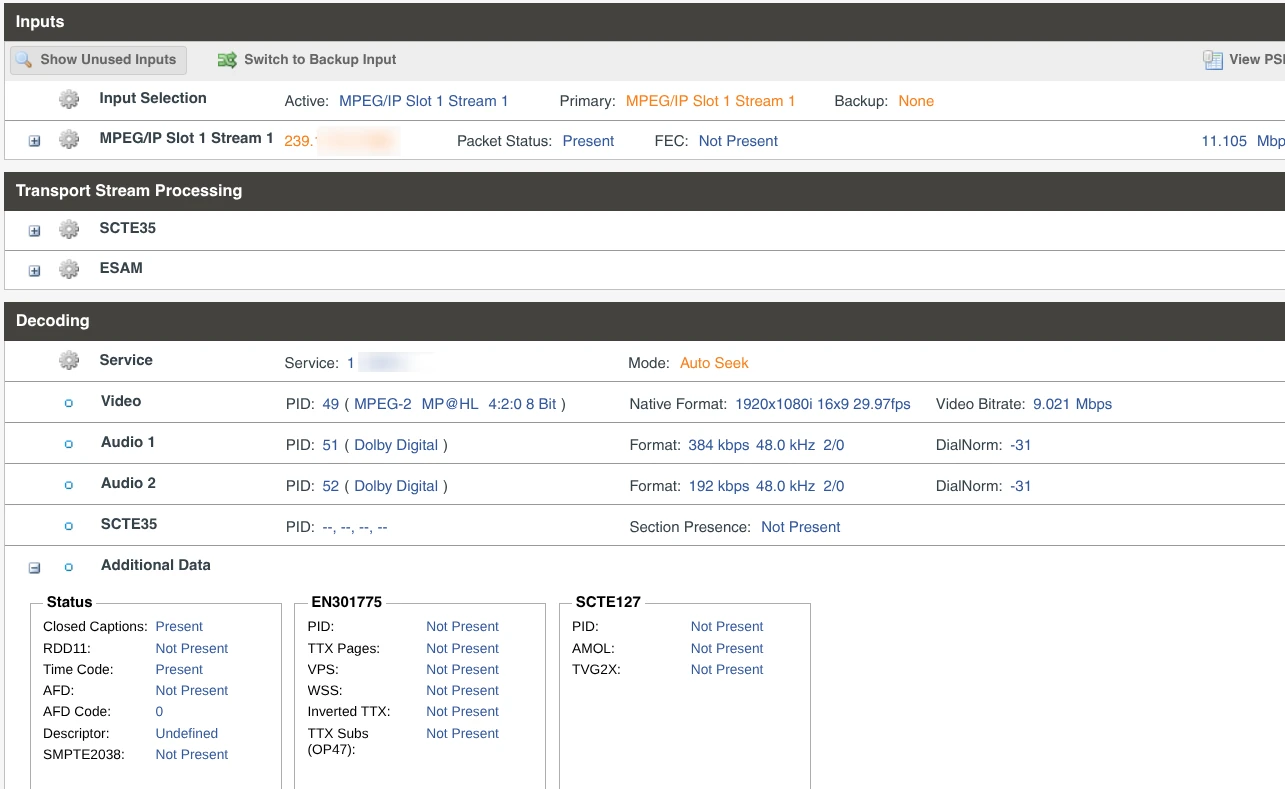Click the Show Unused Inputs button
1285x789 pixels.
pyautogui.click(x=98, y=60)
